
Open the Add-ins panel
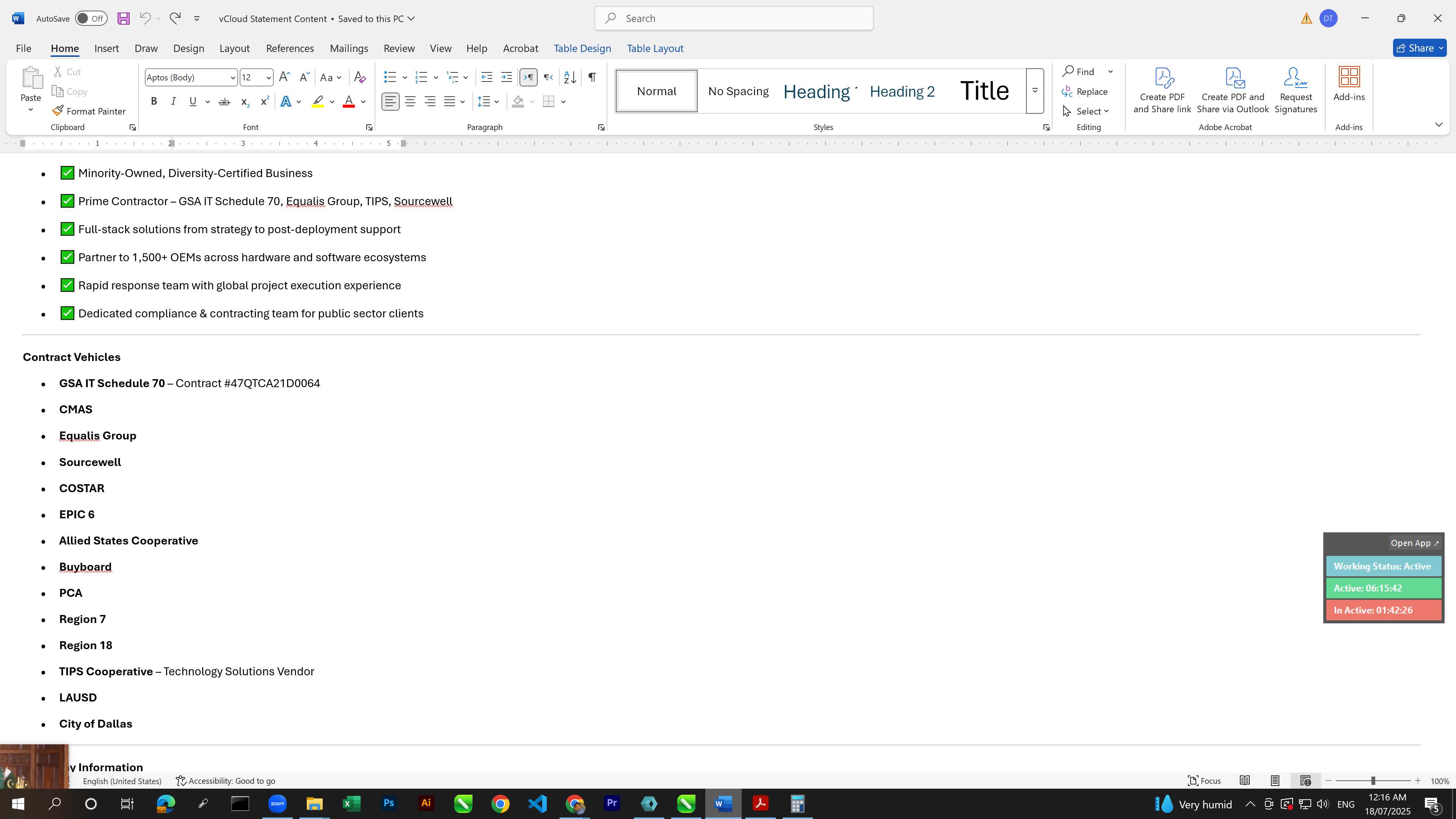(x=1349, y=85)
